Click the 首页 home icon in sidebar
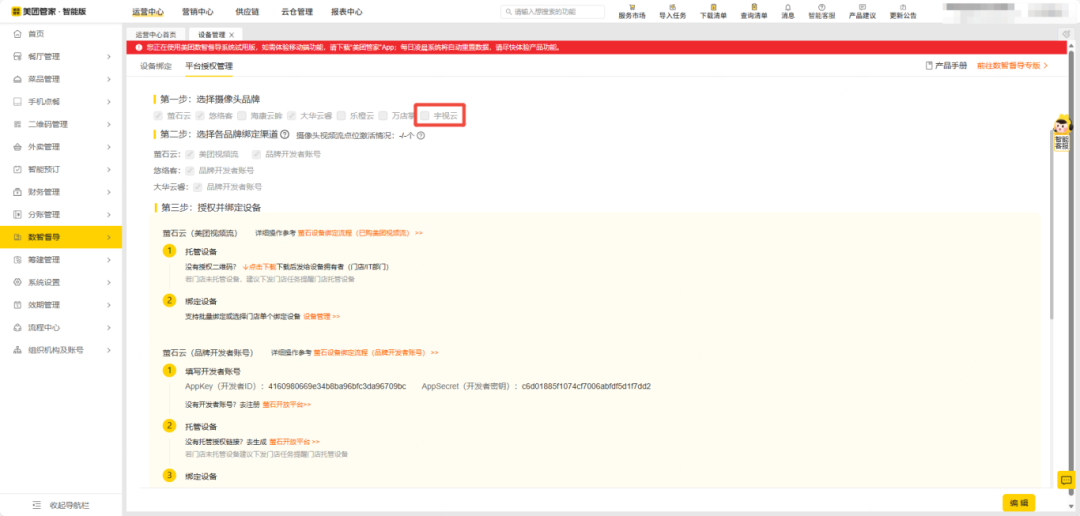 pos(17,34)
